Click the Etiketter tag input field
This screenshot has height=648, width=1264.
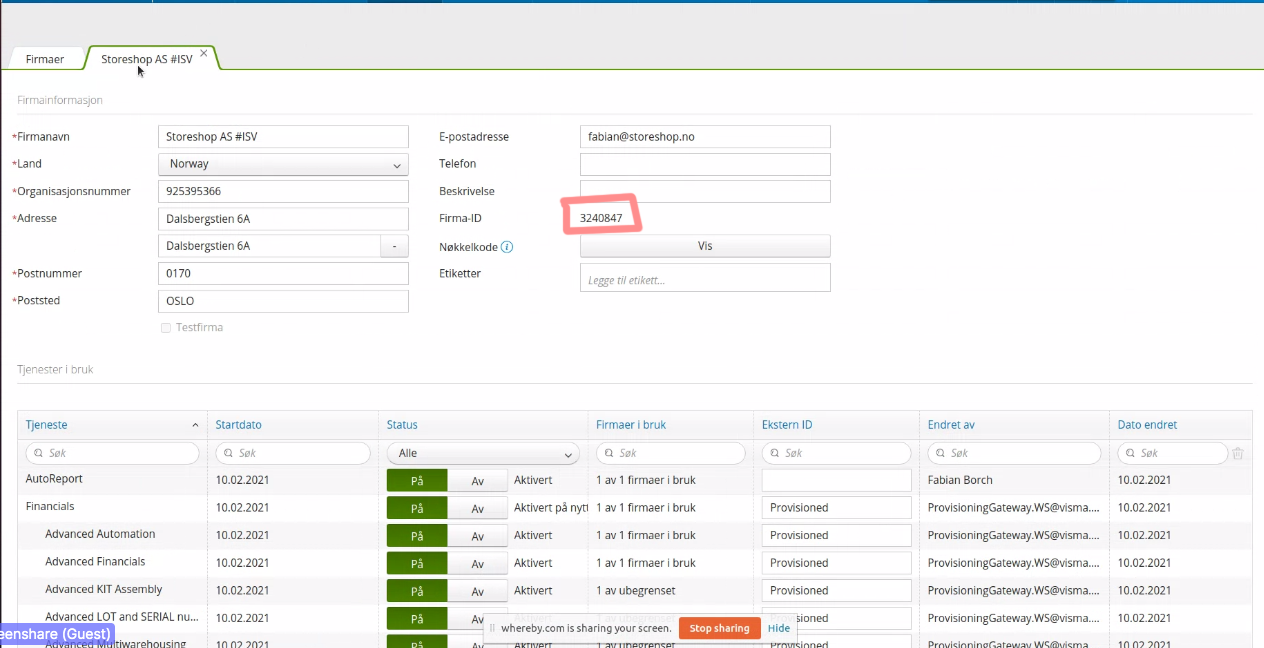[x=705, y=279]
